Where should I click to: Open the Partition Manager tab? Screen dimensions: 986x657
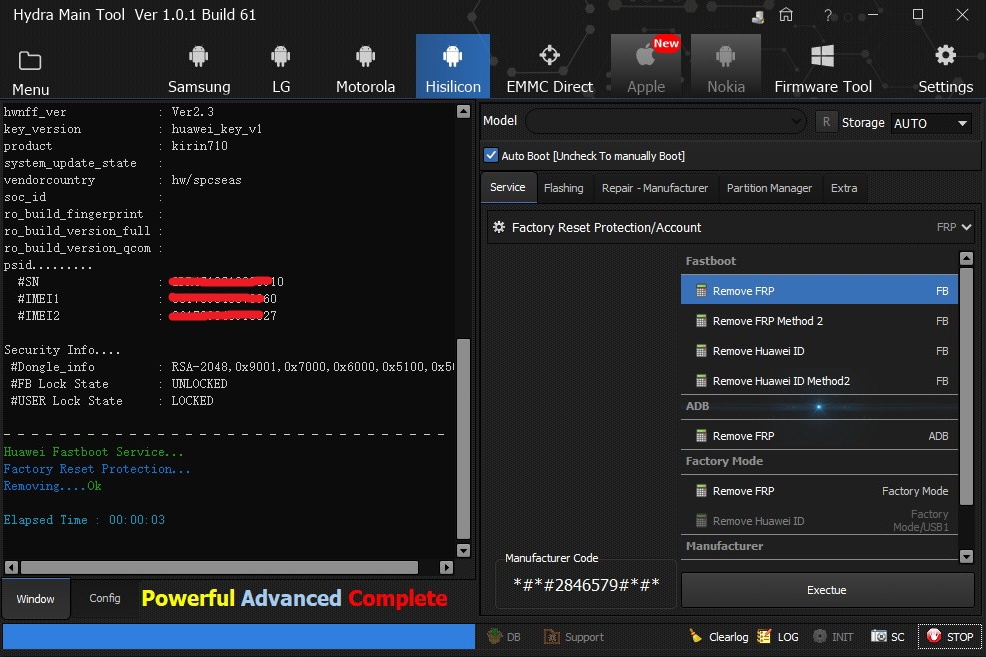(767, 188)
